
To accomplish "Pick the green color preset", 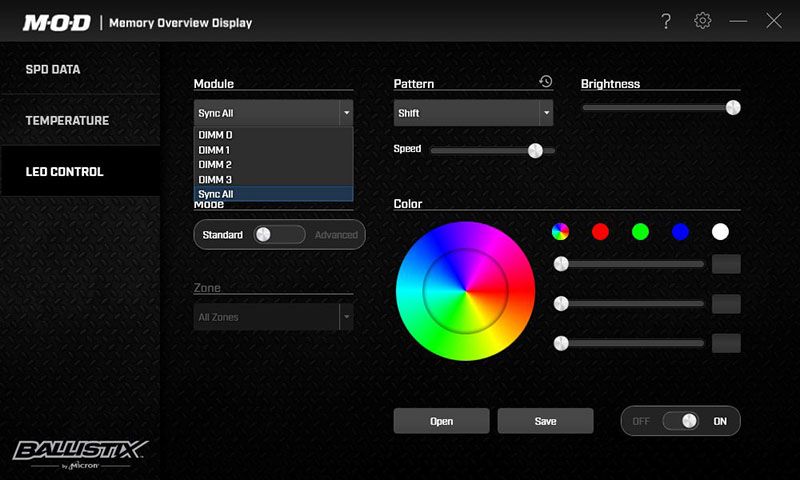I will [640, 232].
